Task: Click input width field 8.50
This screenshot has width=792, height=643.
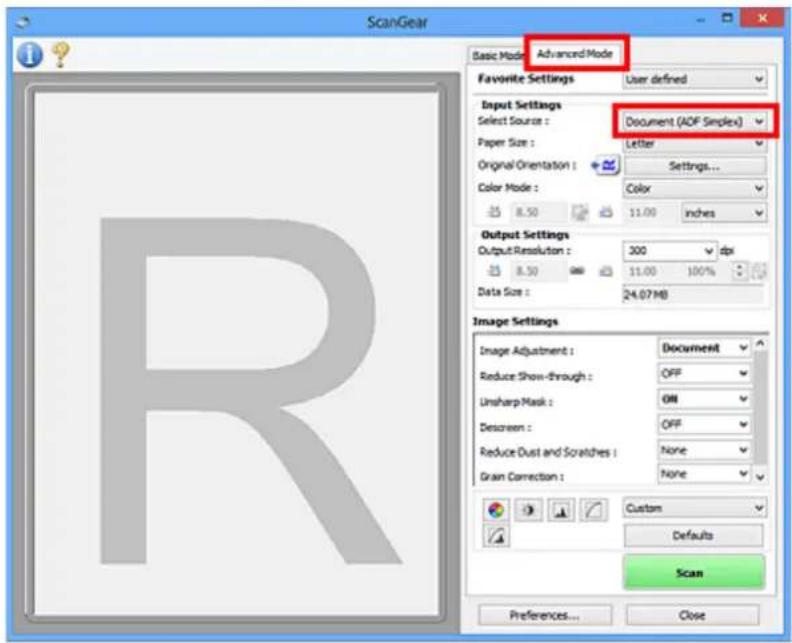Action: 538,213
